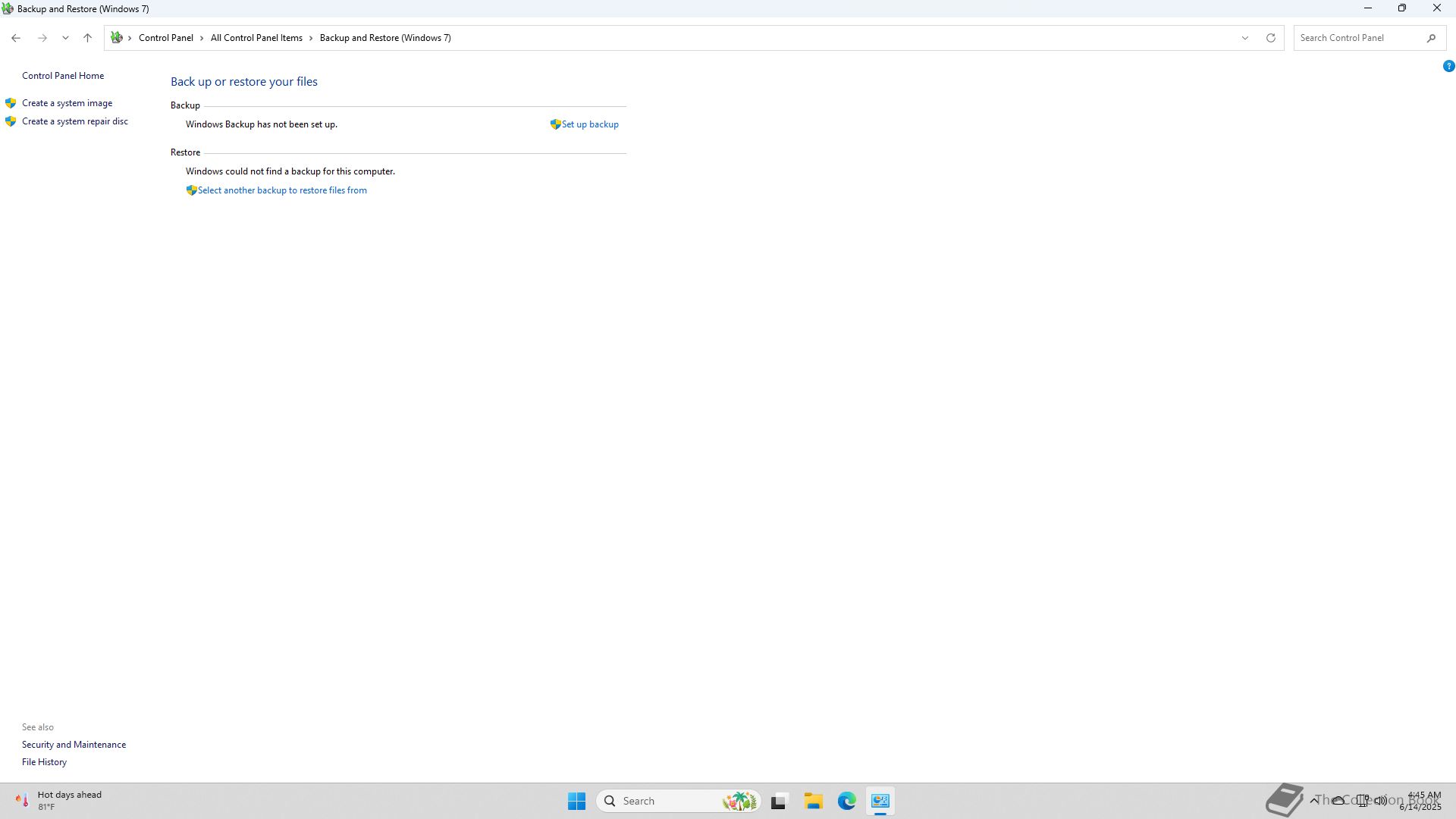The image size is (1456, 819).
Task: Navigate to the All Control Panel Items breadcrumb
Action: (256, 38)
